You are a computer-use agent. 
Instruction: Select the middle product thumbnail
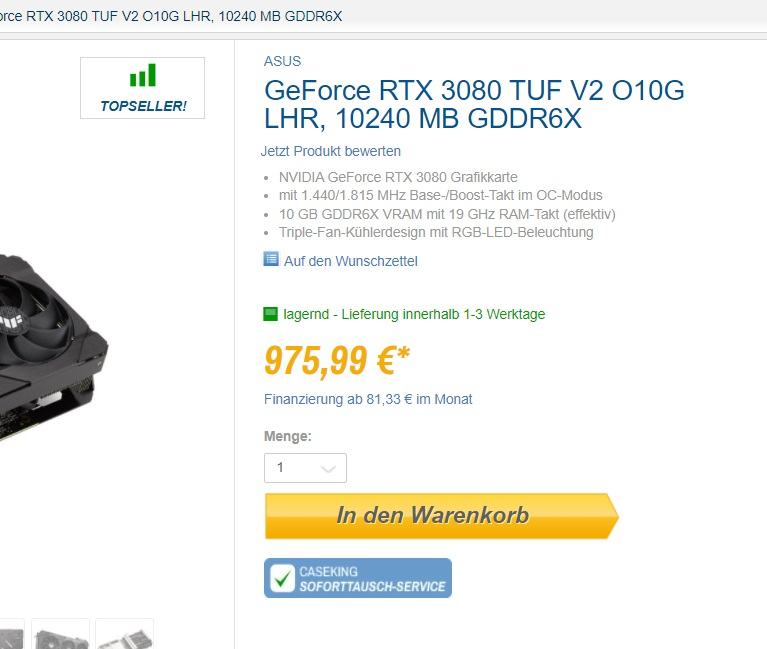[61, 634]
